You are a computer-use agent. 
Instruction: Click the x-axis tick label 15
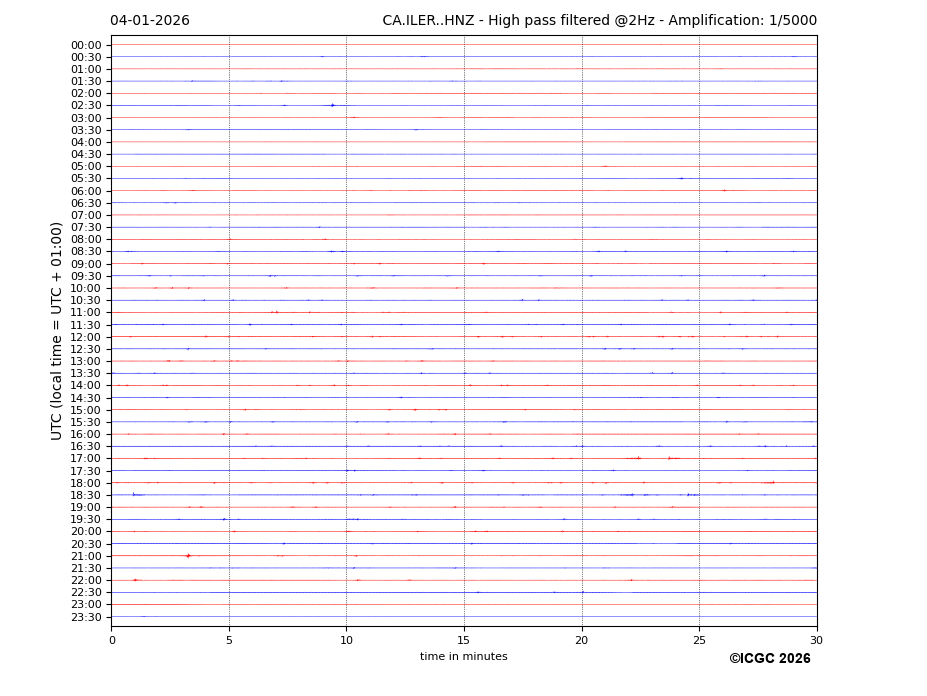pos(464,639)
